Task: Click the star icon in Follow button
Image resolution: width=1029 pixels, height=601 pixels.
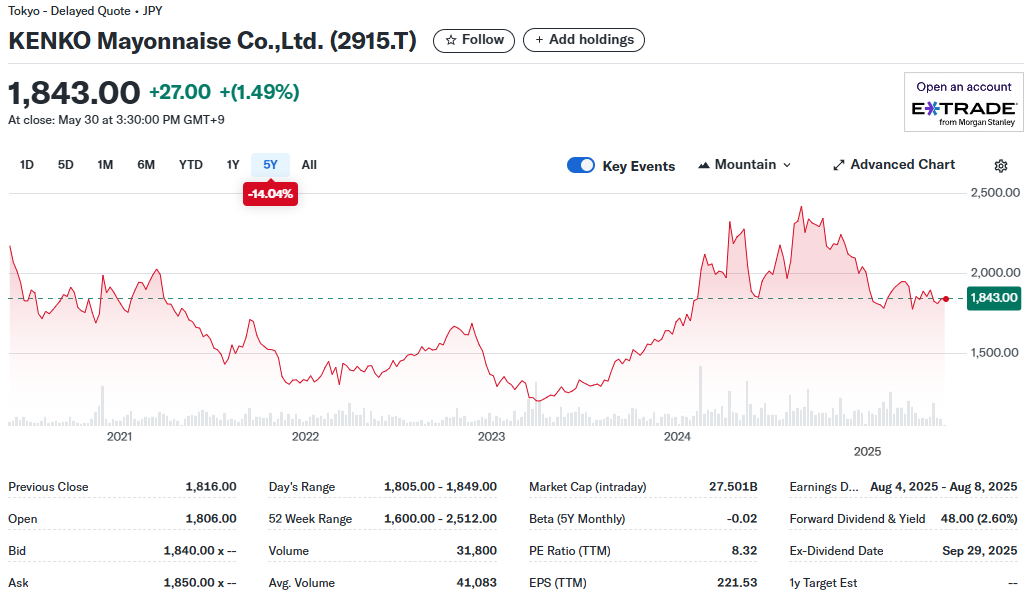Action: click(451, 40)
